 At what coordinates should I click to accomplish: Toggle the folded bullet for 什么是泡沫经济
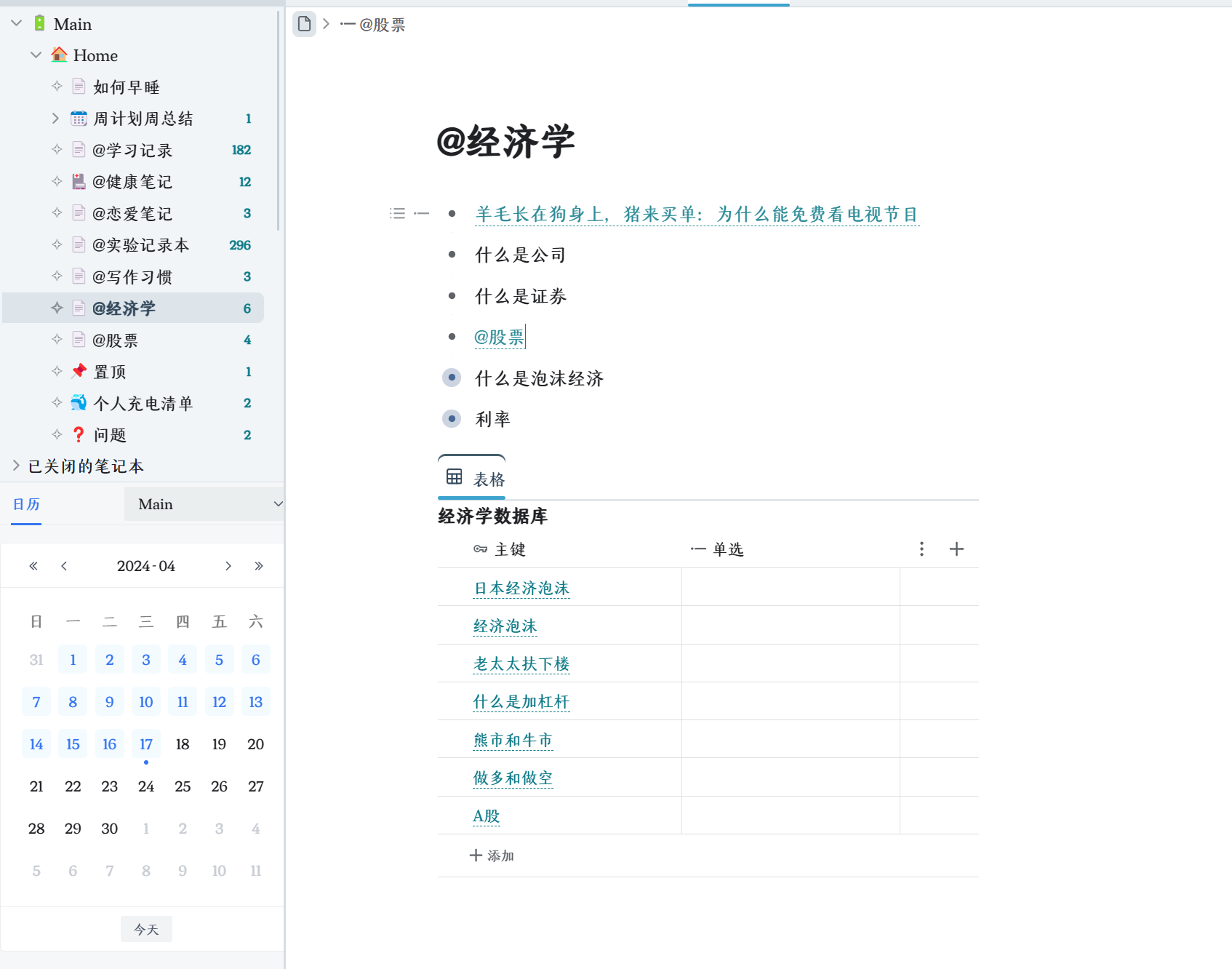[452, 378]
